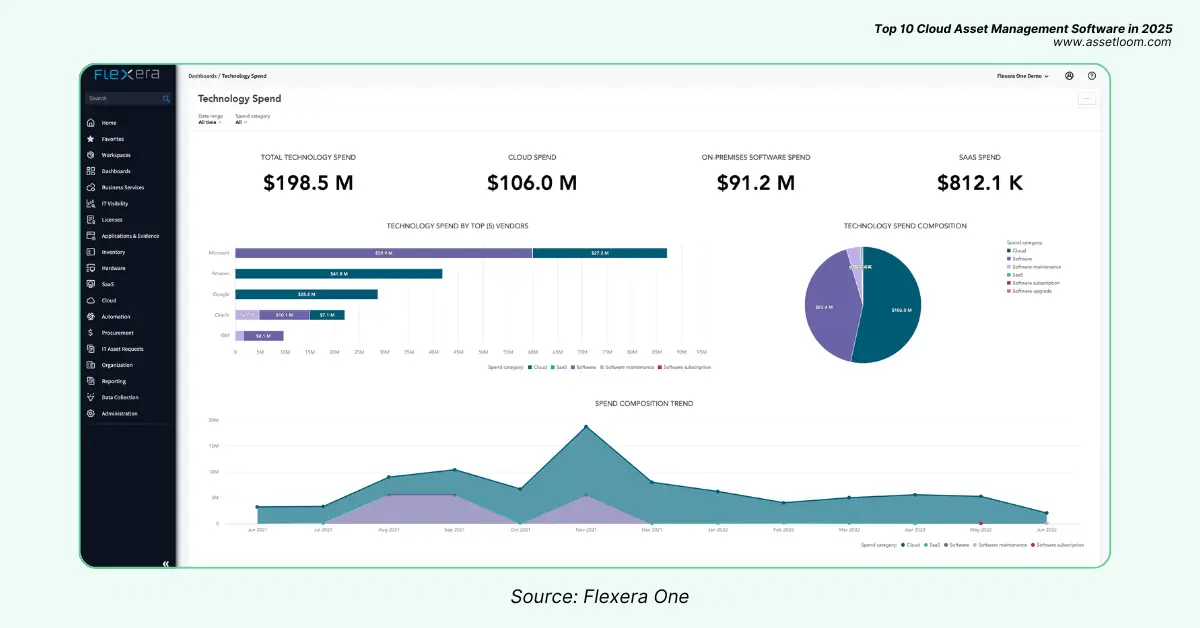Open the Spend category filter dropdown
This screenshot has width=1200, height=628.
(x=241, y=122)
